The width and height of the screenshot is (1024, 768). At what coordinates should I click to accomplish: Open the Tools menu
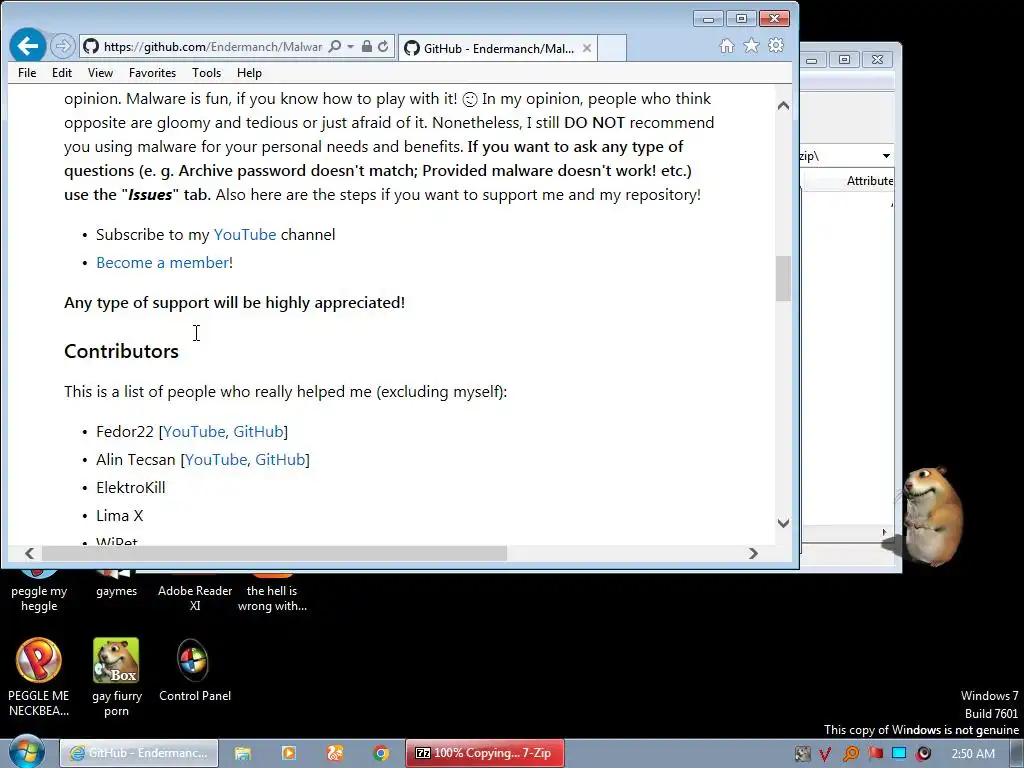[x=206, y=72]
